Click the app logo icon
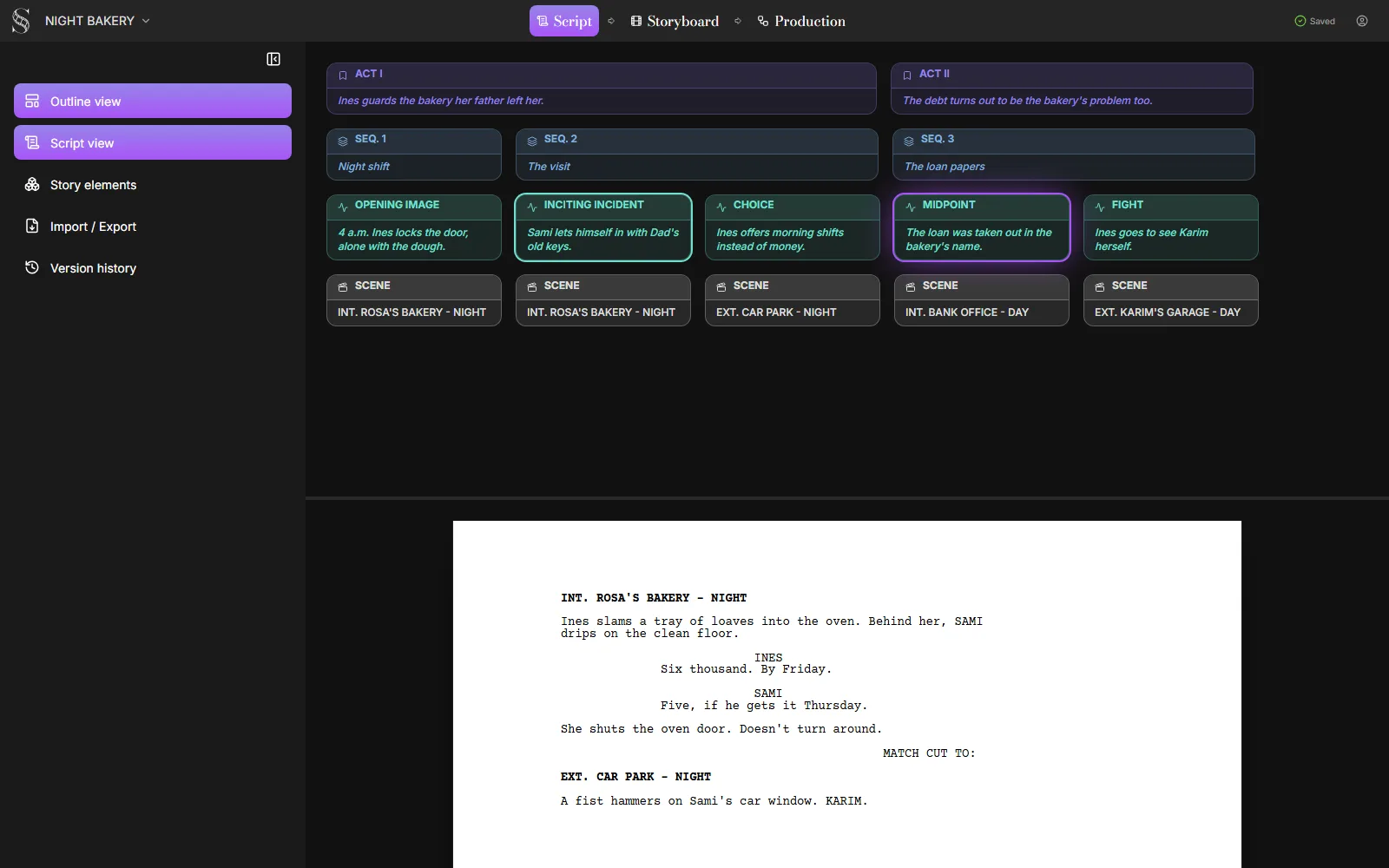 tap(21, 21)
